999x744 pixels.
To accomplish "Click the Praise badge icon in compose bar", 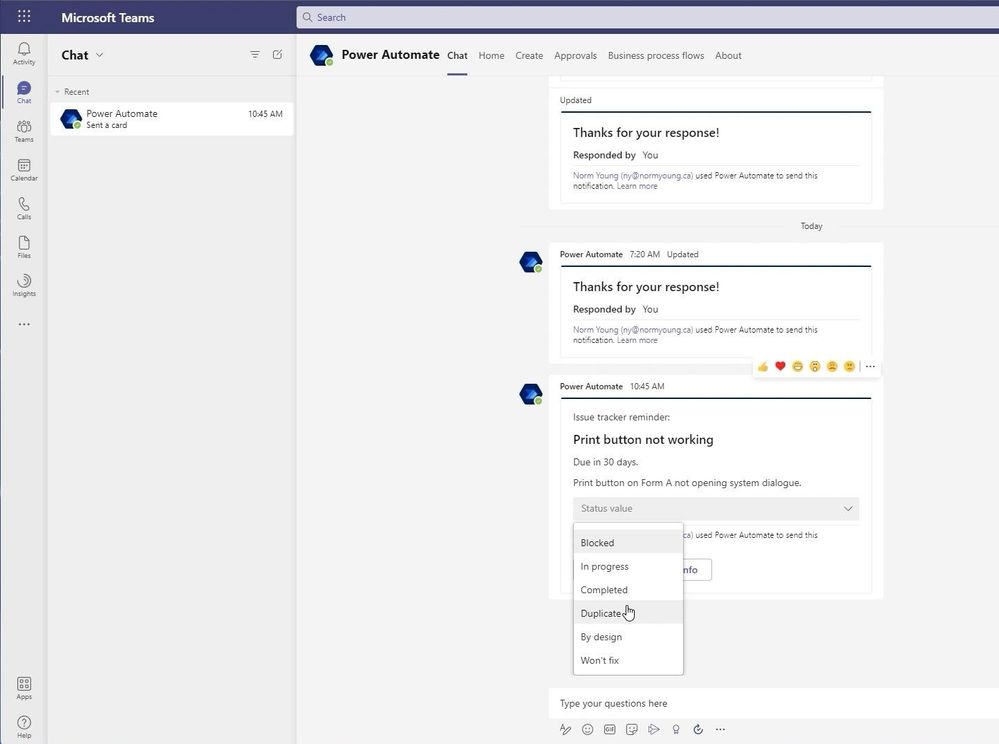I will [x=676, y=729].
